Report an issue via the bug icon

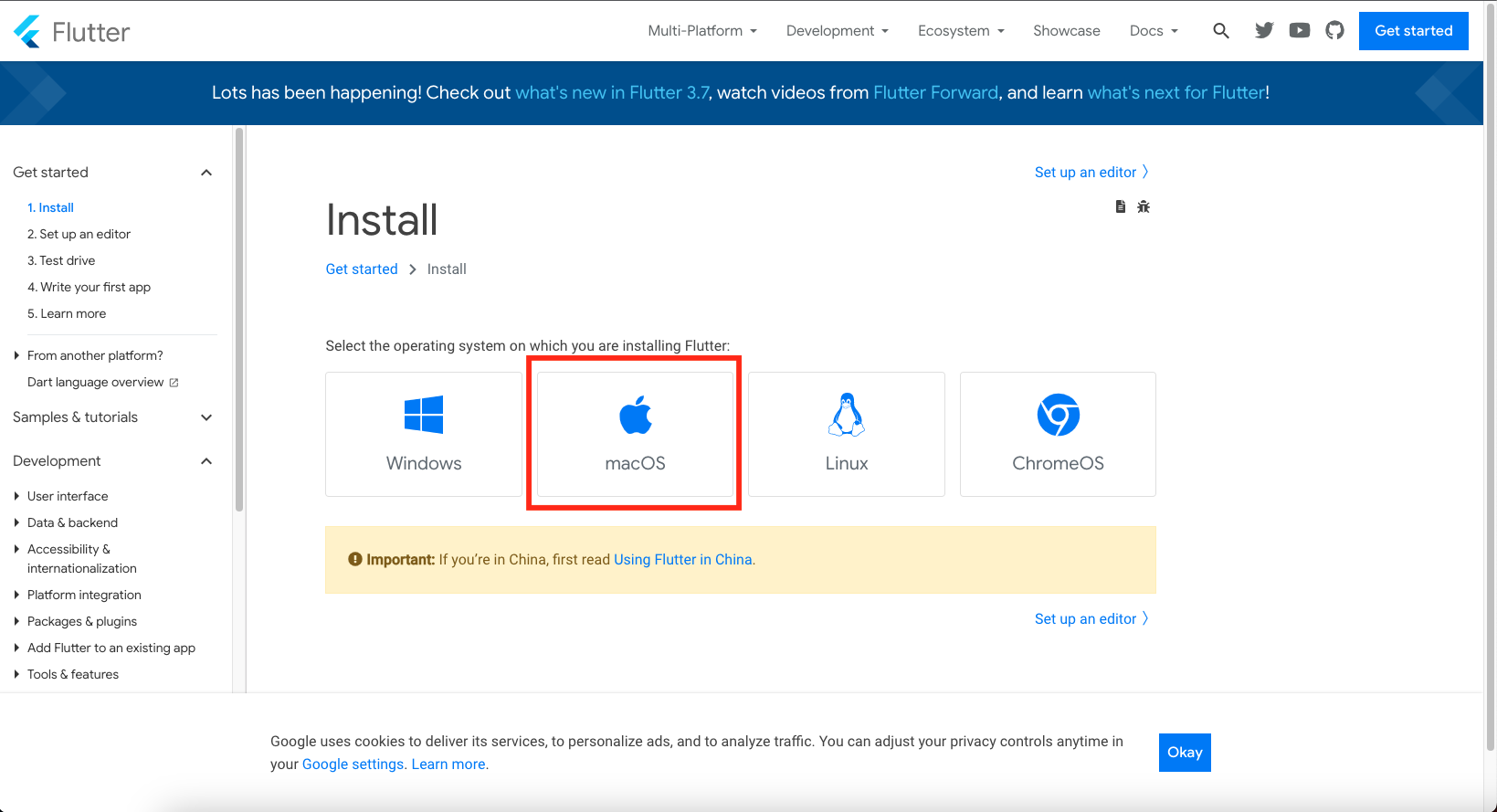point(1144,206)
